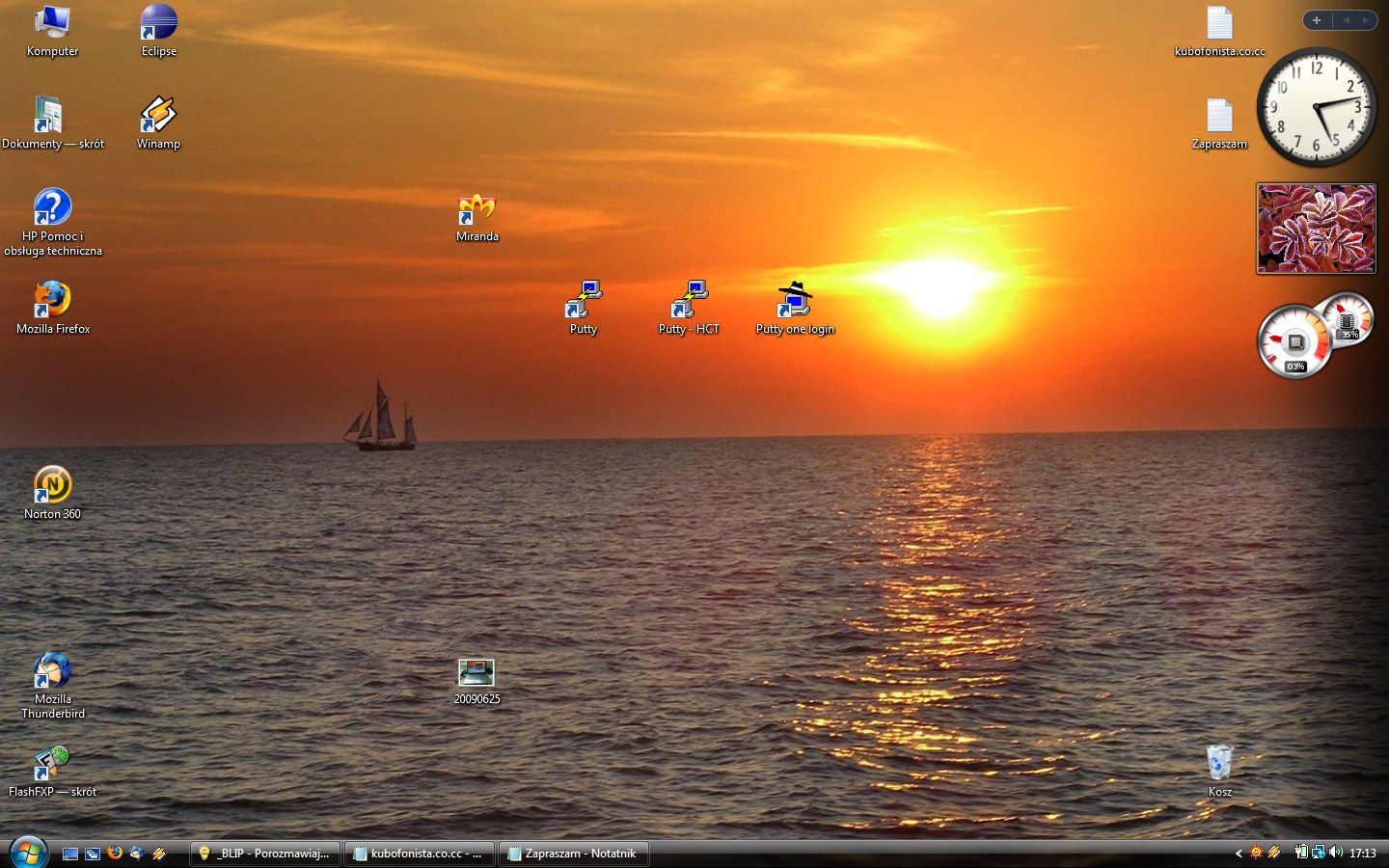Select the Miranda desktop icon
This screenshot has width=1389, height=868.
[477, 216]
